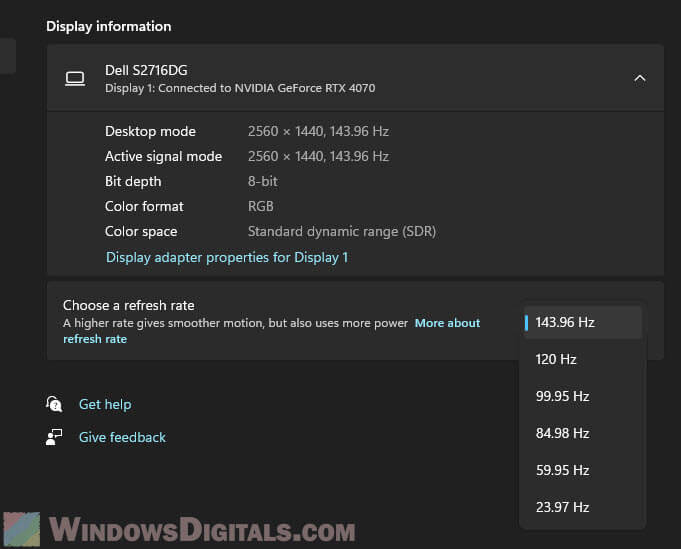
Task: Choose 84.98 Hz from refresh rate list
Action: click(x=583, y=433)
